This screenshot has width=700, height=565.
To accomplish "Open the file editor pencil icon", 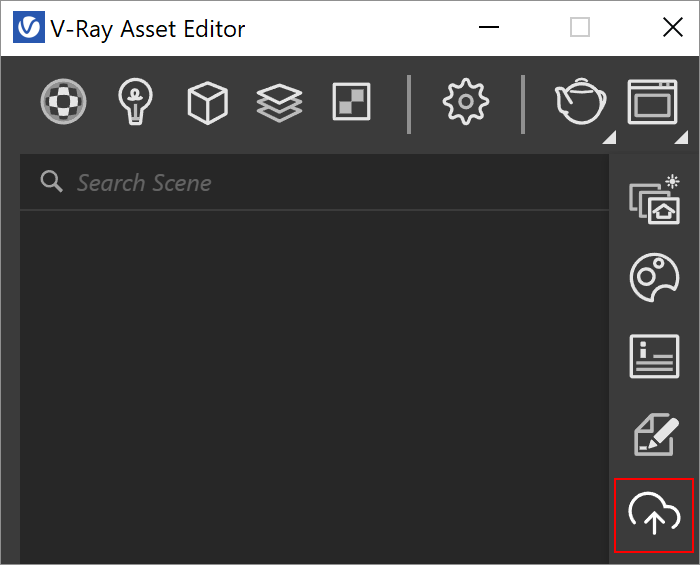I will (655, 434).
